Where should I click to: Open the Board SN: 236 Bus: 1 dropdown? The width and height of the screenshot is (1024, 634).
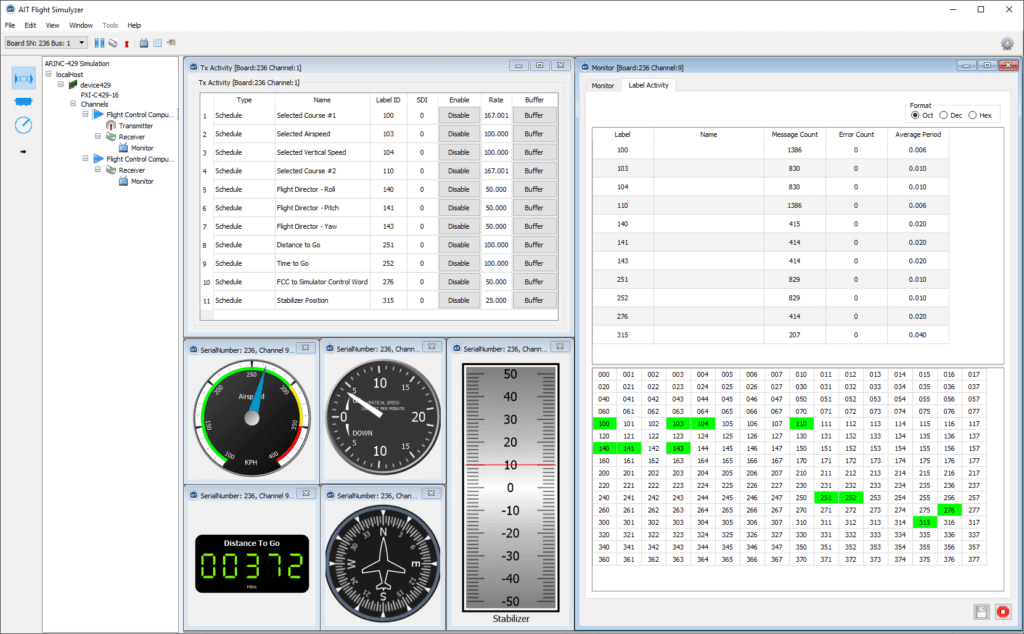[80, 43]
